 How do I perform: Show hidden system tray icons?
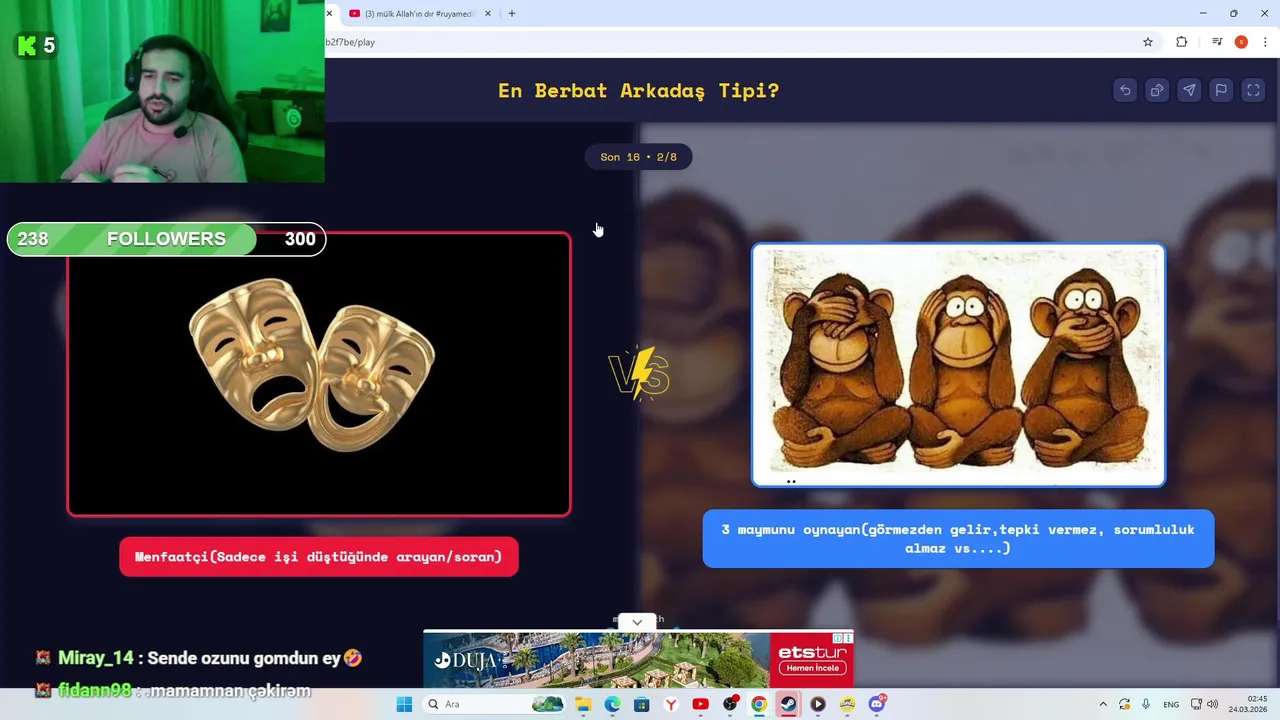(1103, 704)
